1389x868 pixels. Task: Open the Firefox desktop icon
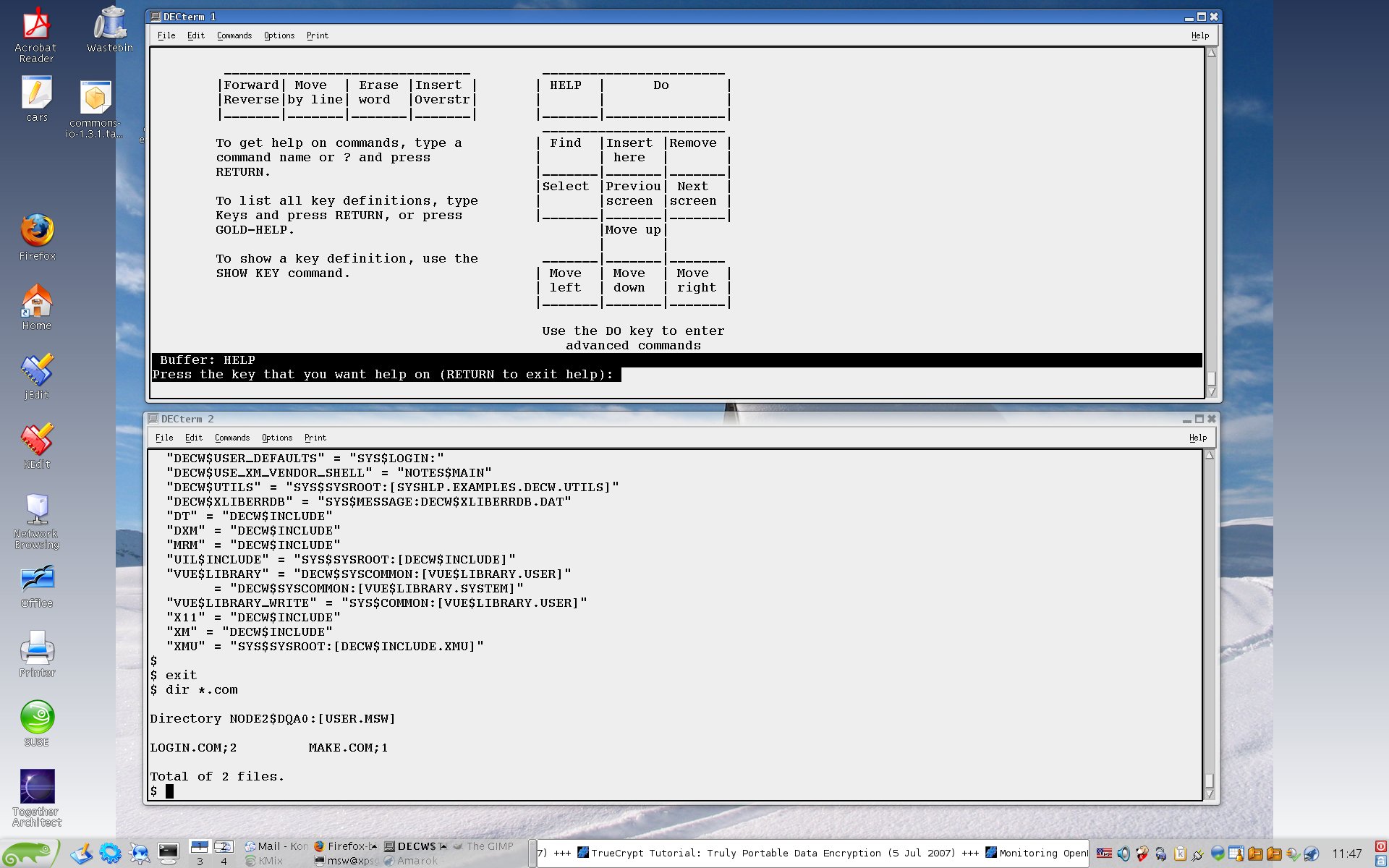(x=37, y=231)
